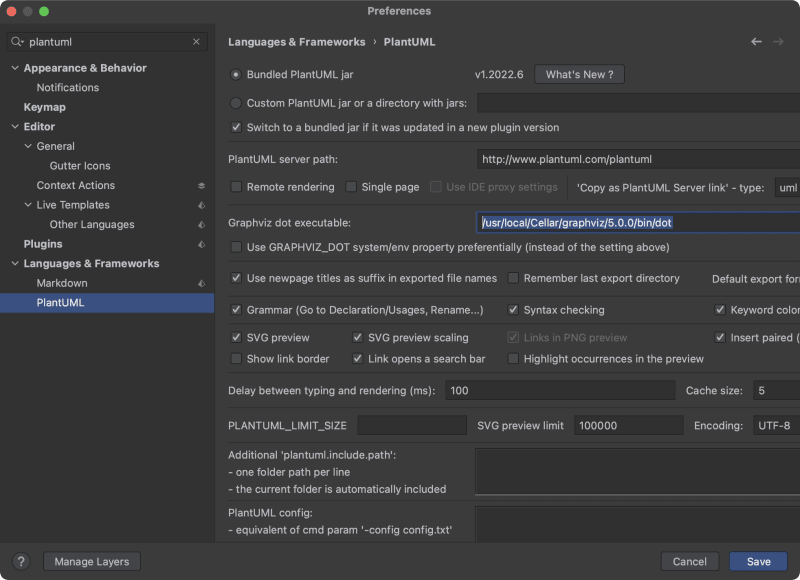Viewport: 800px width, 580px height.
Task: Open the search history dropdown arrow
Action: click(22, 42)
